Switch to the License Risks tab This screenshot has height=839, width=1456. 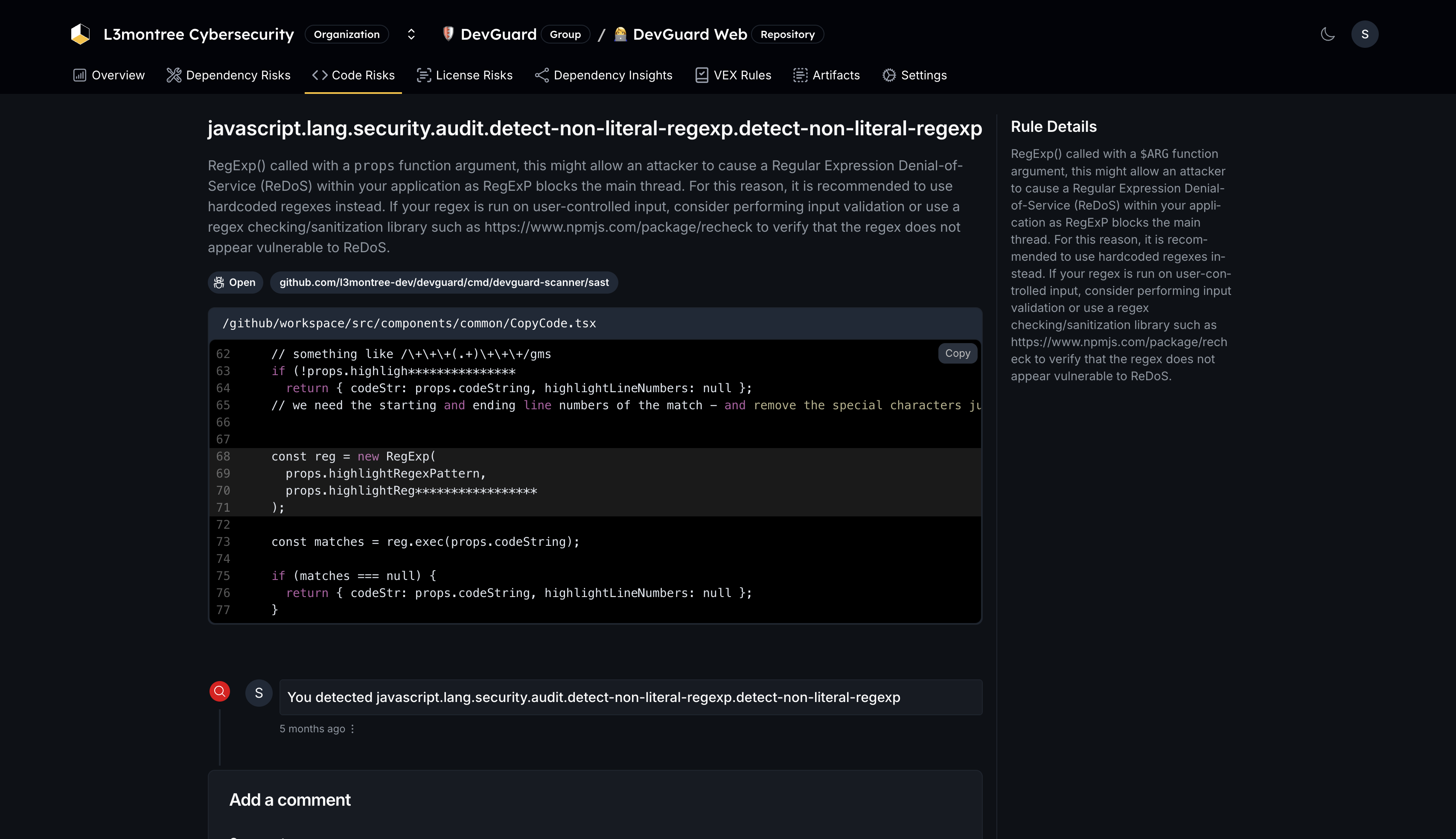464,75
